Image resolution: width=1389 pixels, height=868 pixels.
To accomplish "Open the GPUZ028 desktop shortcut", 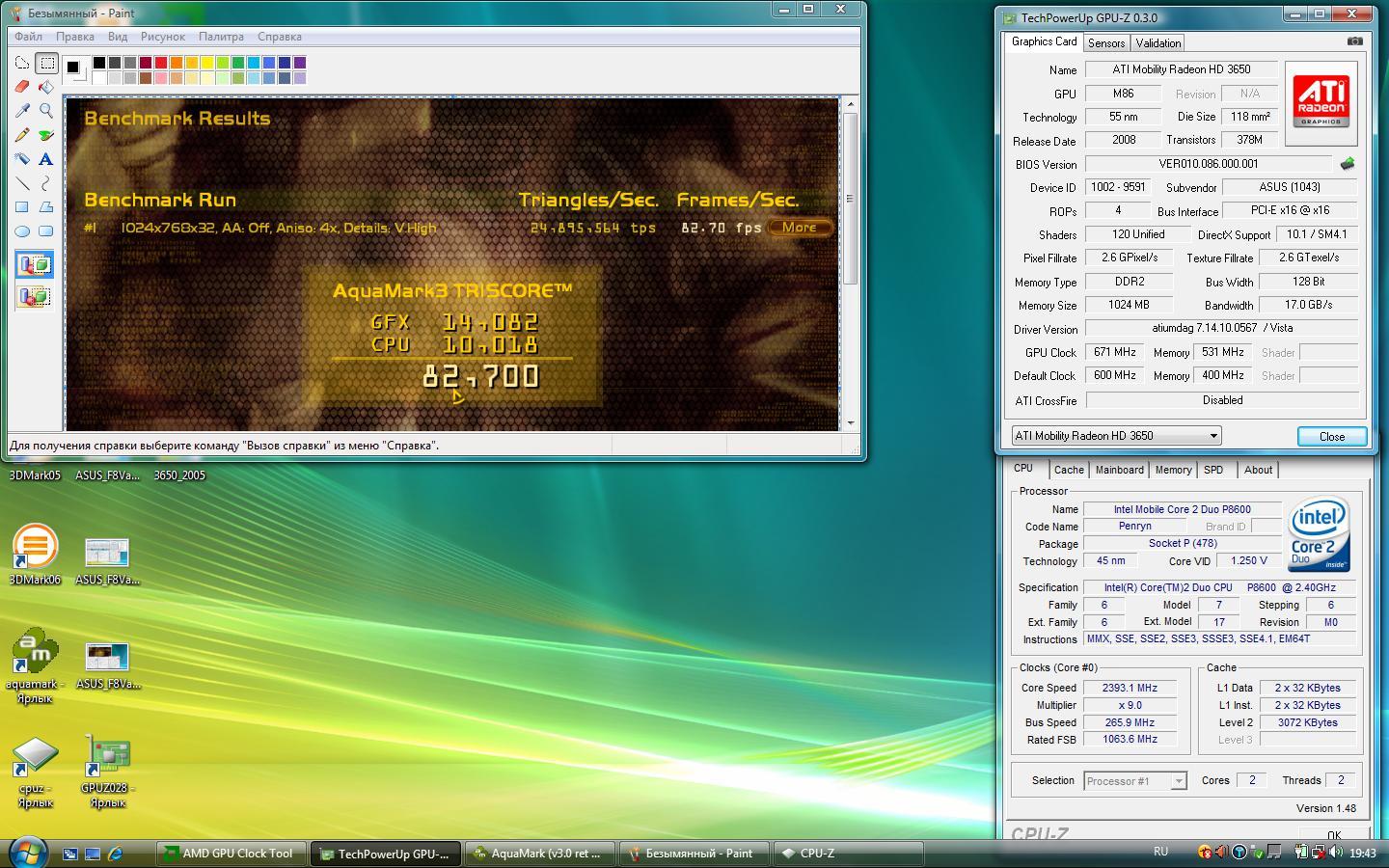I will point(107,772).
